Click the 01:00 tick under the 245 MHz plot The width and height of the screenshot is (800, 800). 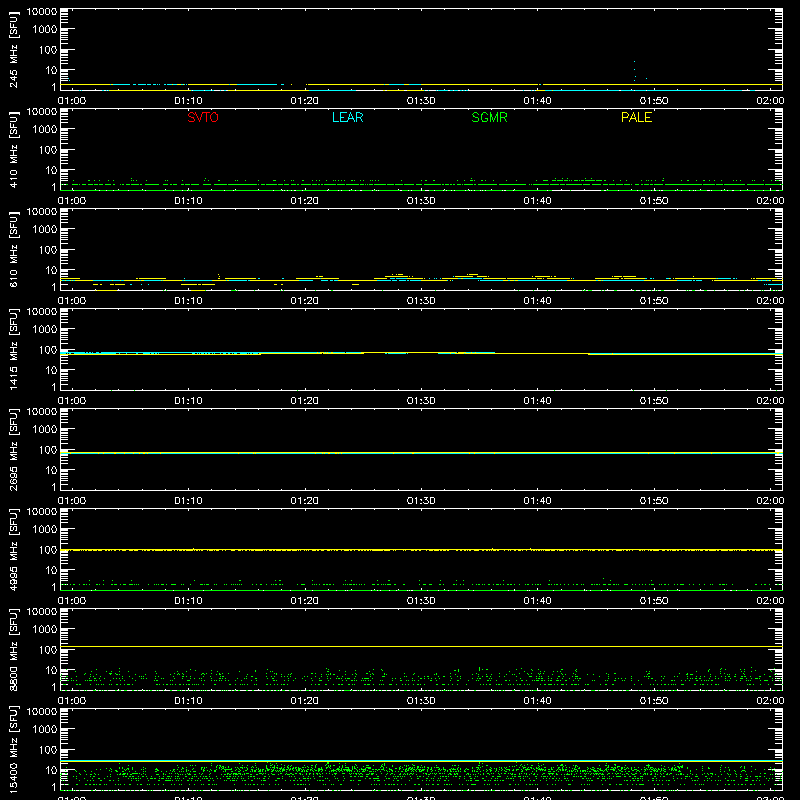pyautogui.click(x=71, y=101)
